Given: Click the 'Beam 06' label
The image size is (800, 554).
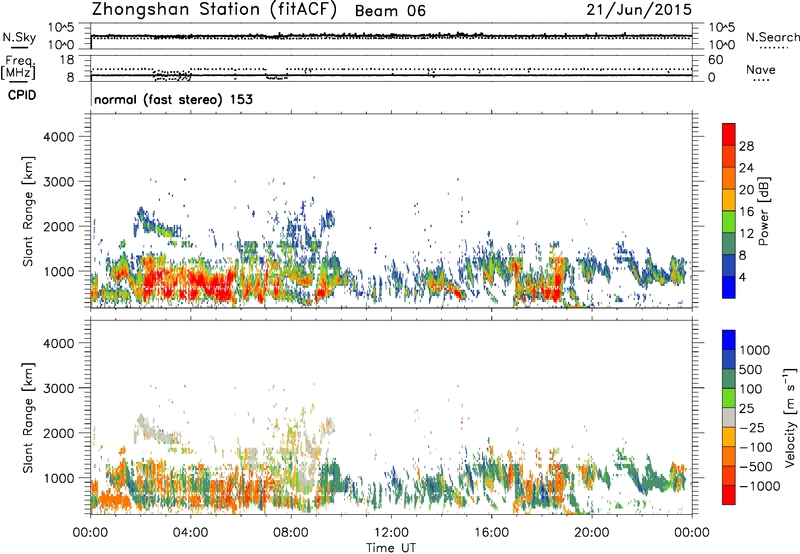Looking at the screenshot, I should pos(390,11).
